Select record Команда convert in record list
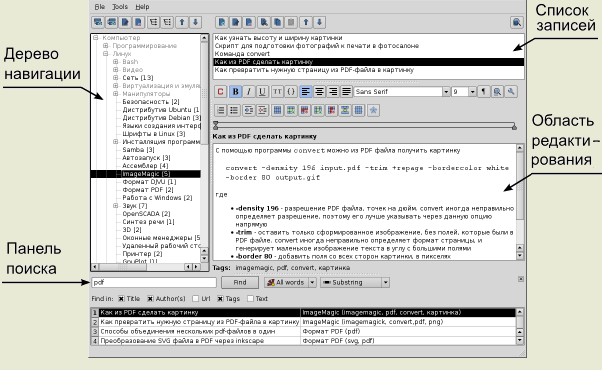 point(242,54)
